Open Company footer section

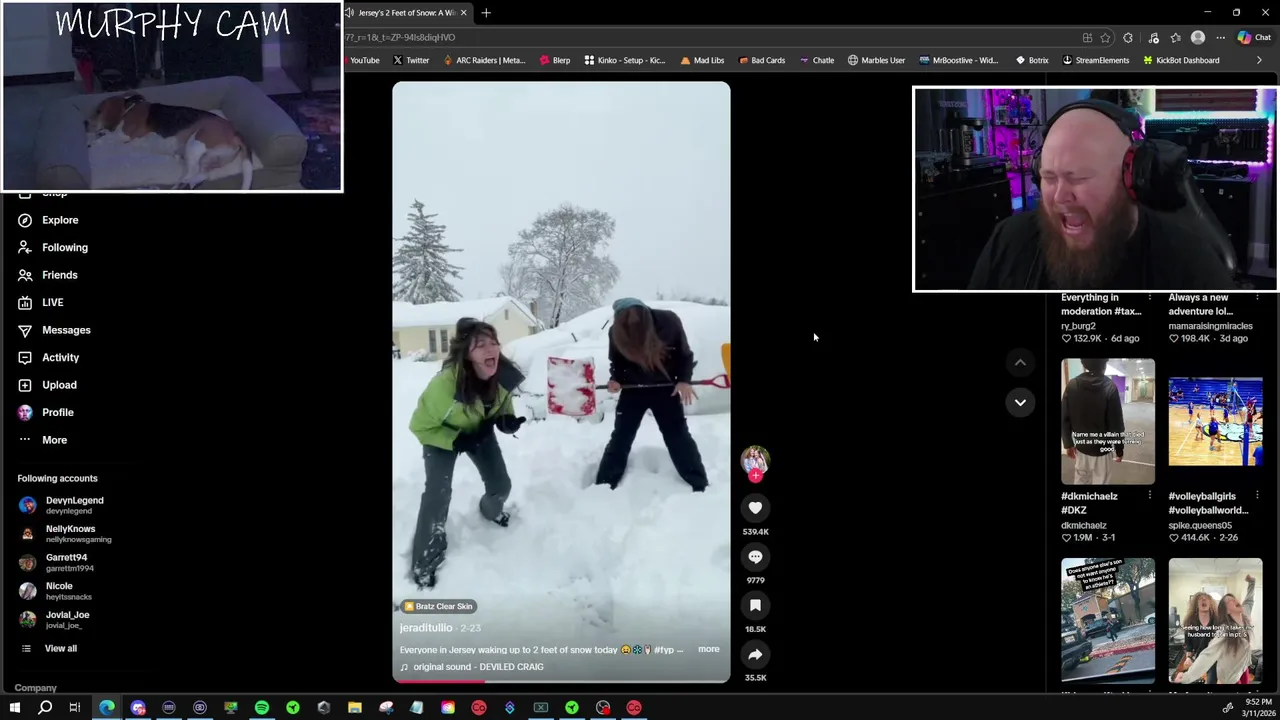point(35,688)
